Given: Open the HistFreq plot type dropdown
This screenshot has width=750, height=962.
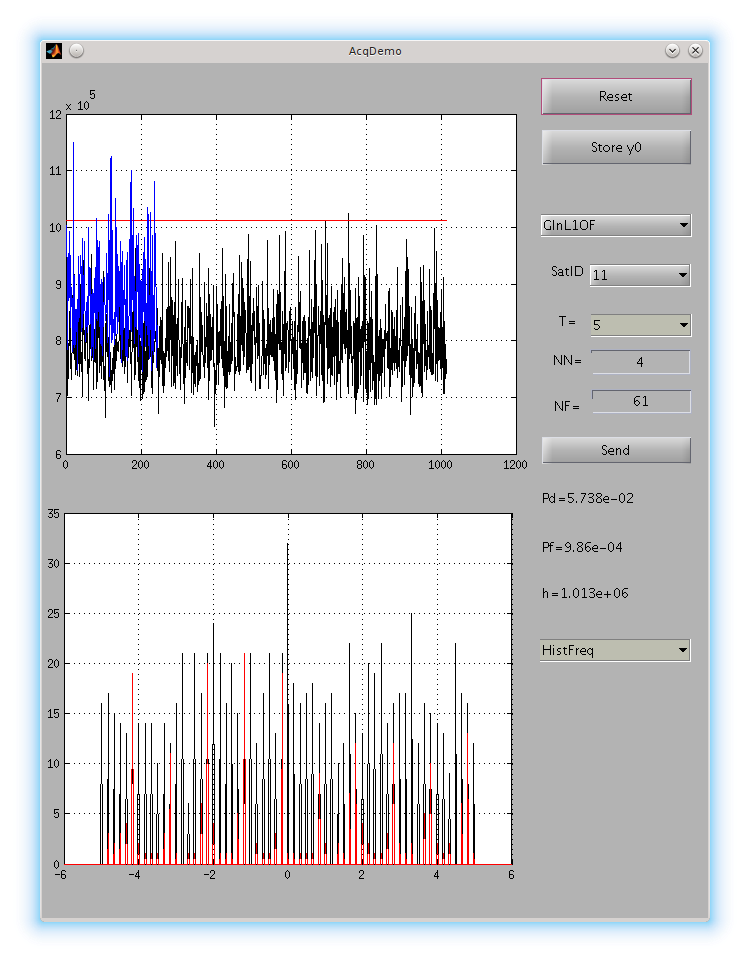Looking at the screenshot, I should click(615, 650).
